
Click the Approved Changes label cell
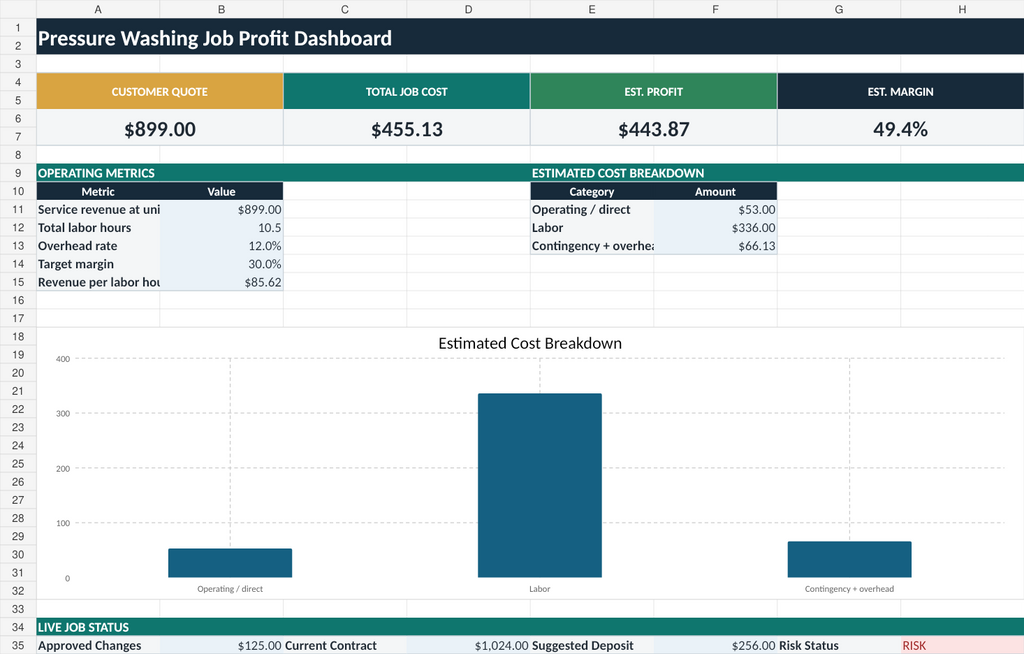click(x=98, y=646)
